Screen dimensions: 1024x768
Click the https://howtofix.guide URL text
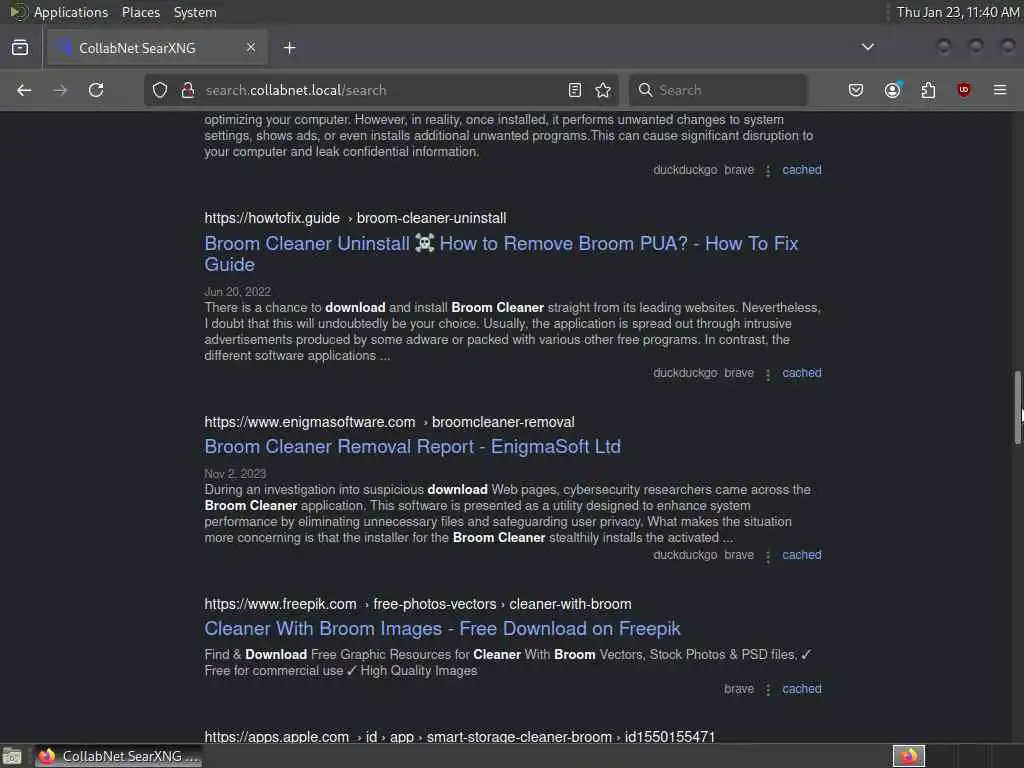point(272,218)
